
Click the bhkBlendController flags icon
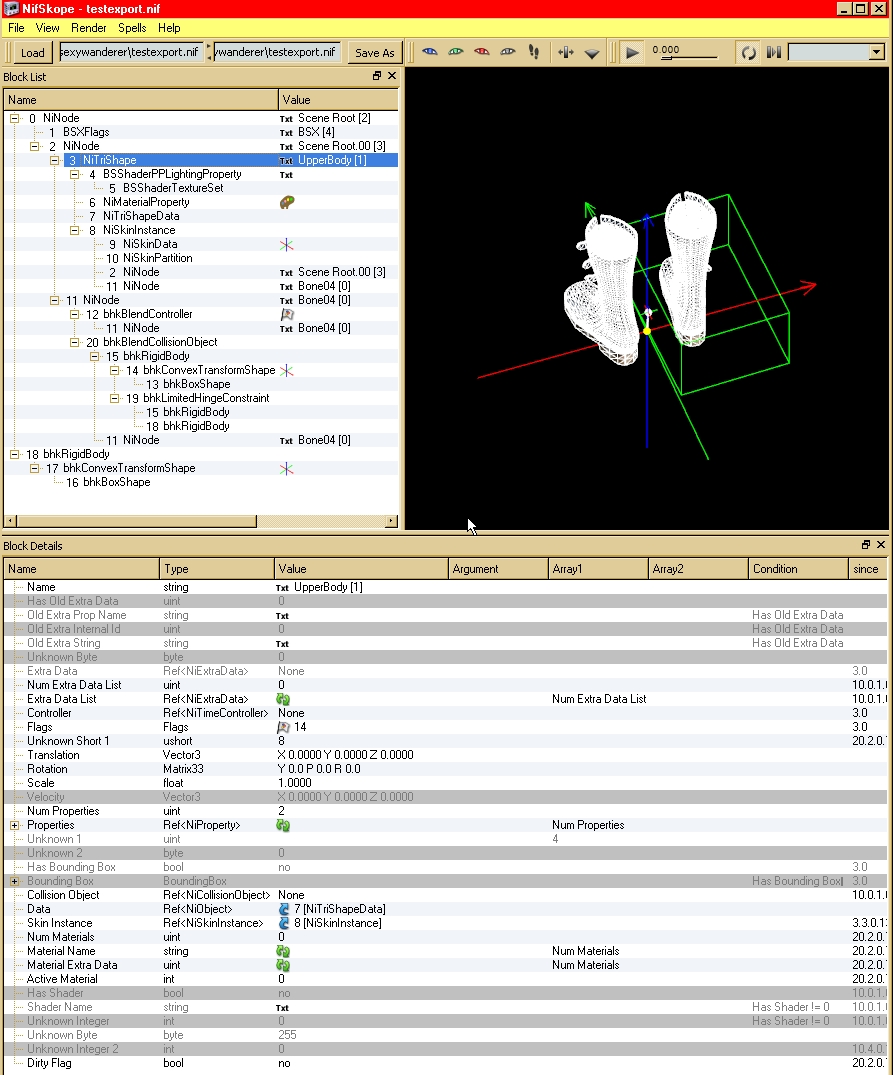coord(287,314)
